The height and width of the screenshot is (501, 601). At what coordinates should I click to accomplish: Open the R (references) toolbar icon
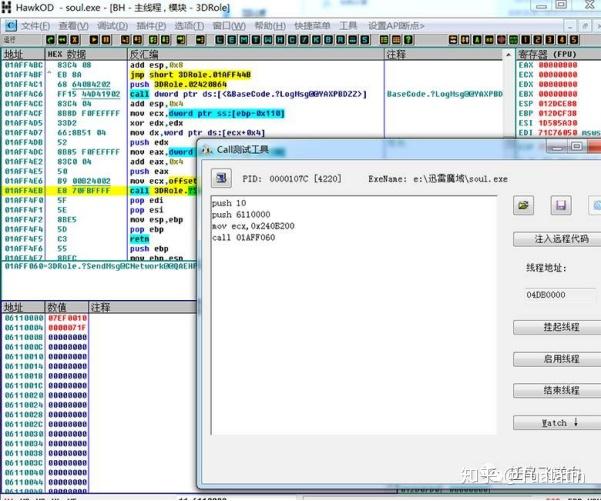coord(340,39)
